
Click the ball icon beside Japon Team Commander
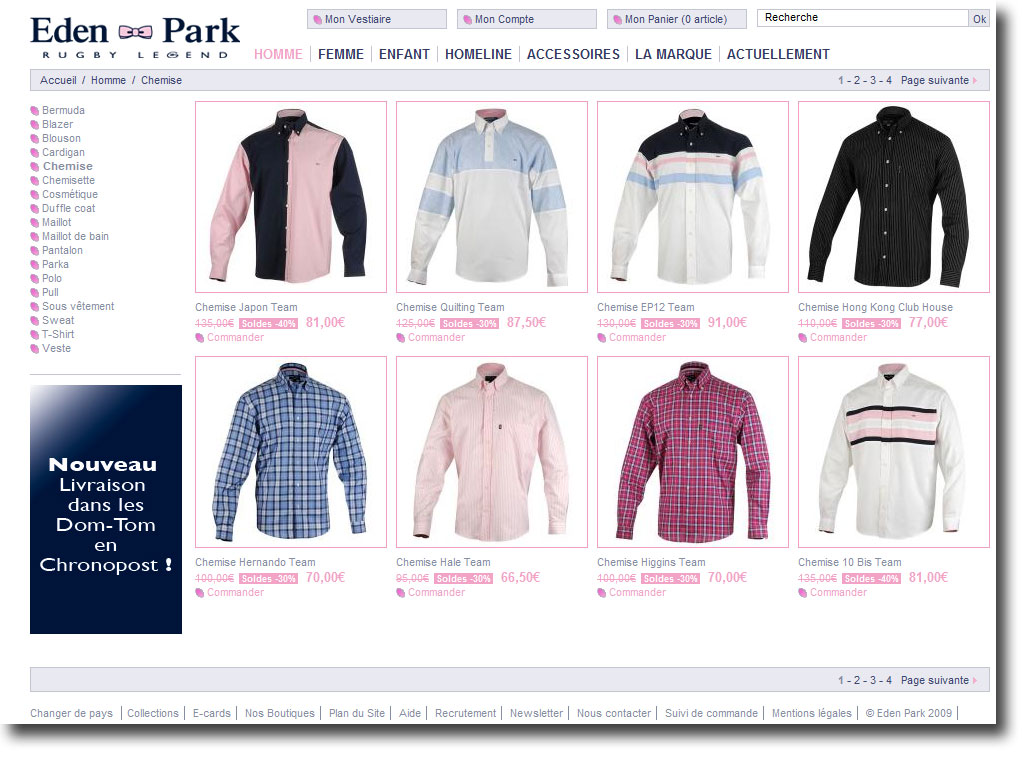point(199,337)
